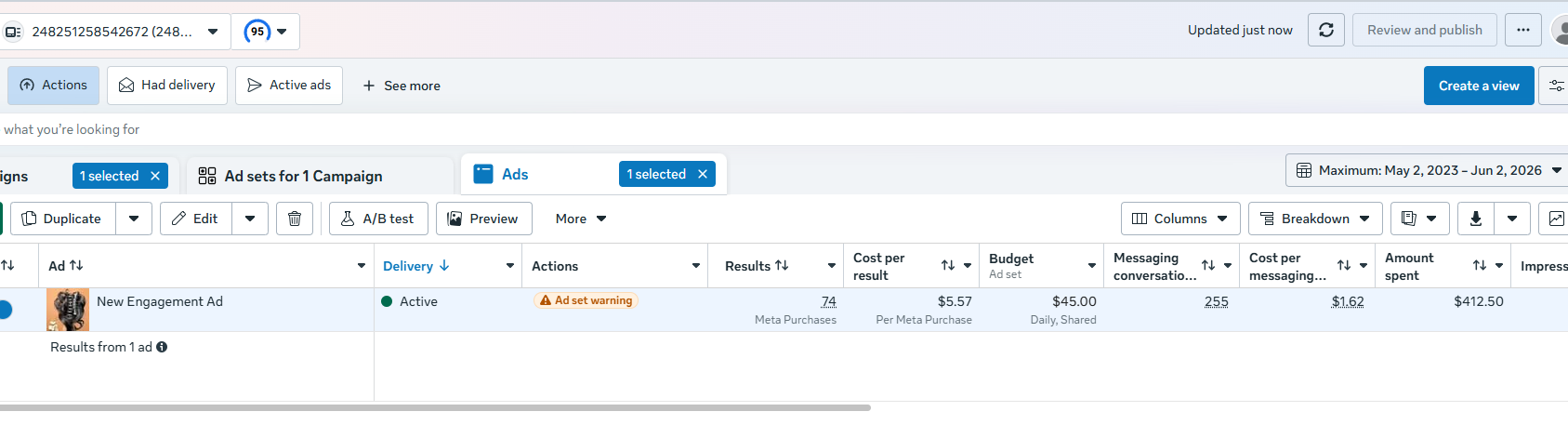This screenshot has width=1568, height=438.
Task: Sort by the Delivery column
Action: pos(416,266)
